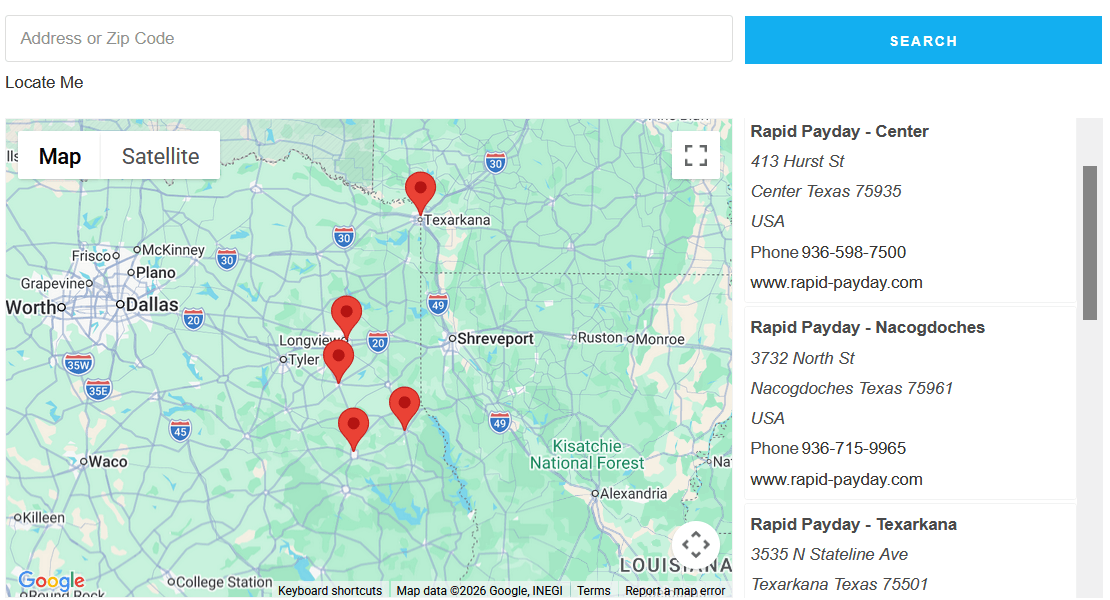The height and width of the screenshot is (600, 1110).
Task: Click the College Station map label
Action: [x=224, y=582]
